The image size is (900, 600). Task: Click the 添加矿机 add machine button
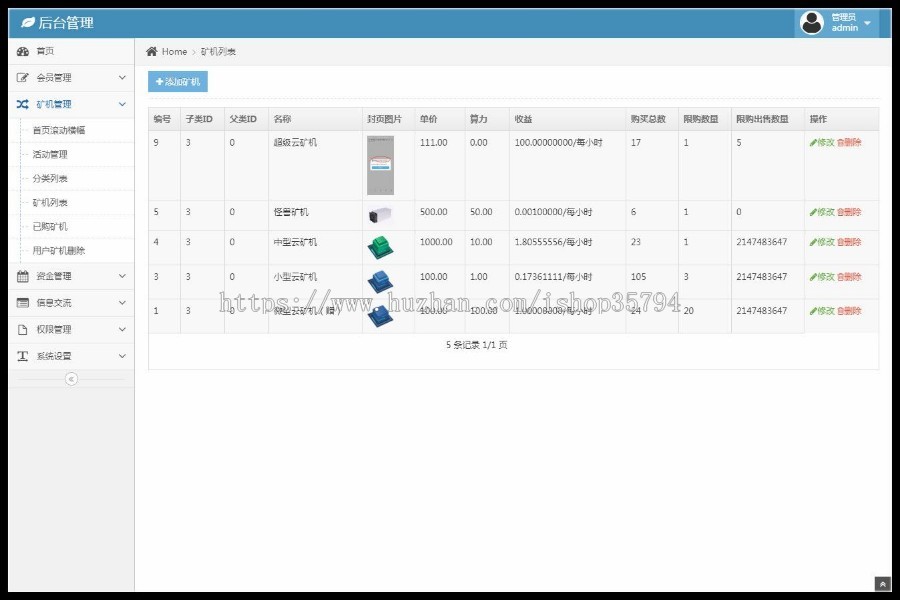click(178, 81)
